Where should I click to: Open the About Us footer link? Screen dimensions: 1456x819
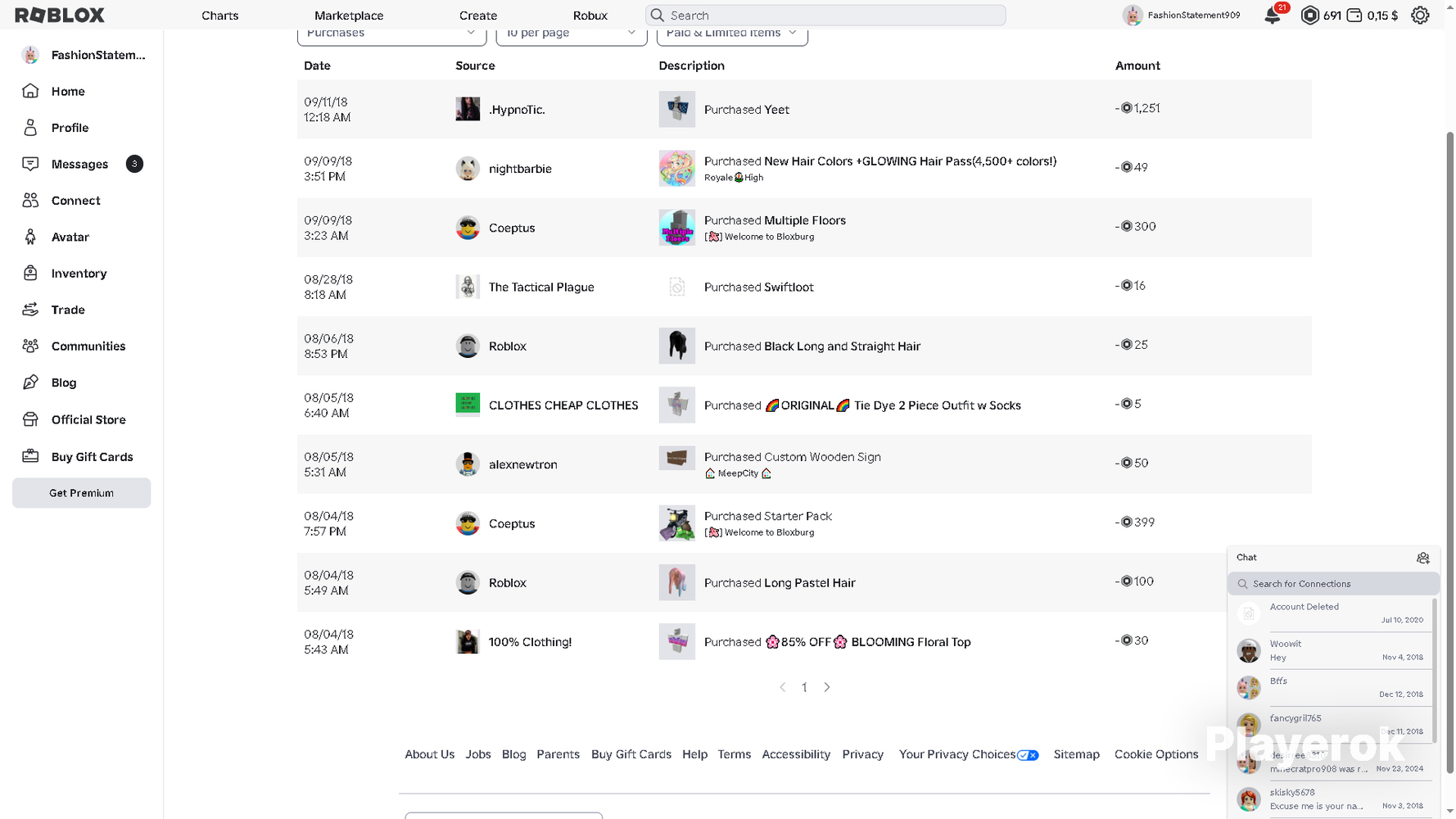tap(429, 754)
